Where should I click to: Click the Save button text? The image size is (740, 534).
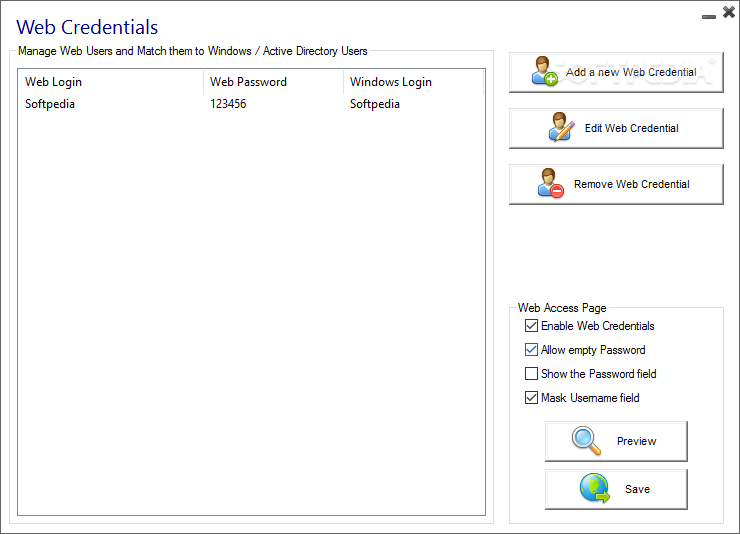pyautogui.click(x=637, y=489)
